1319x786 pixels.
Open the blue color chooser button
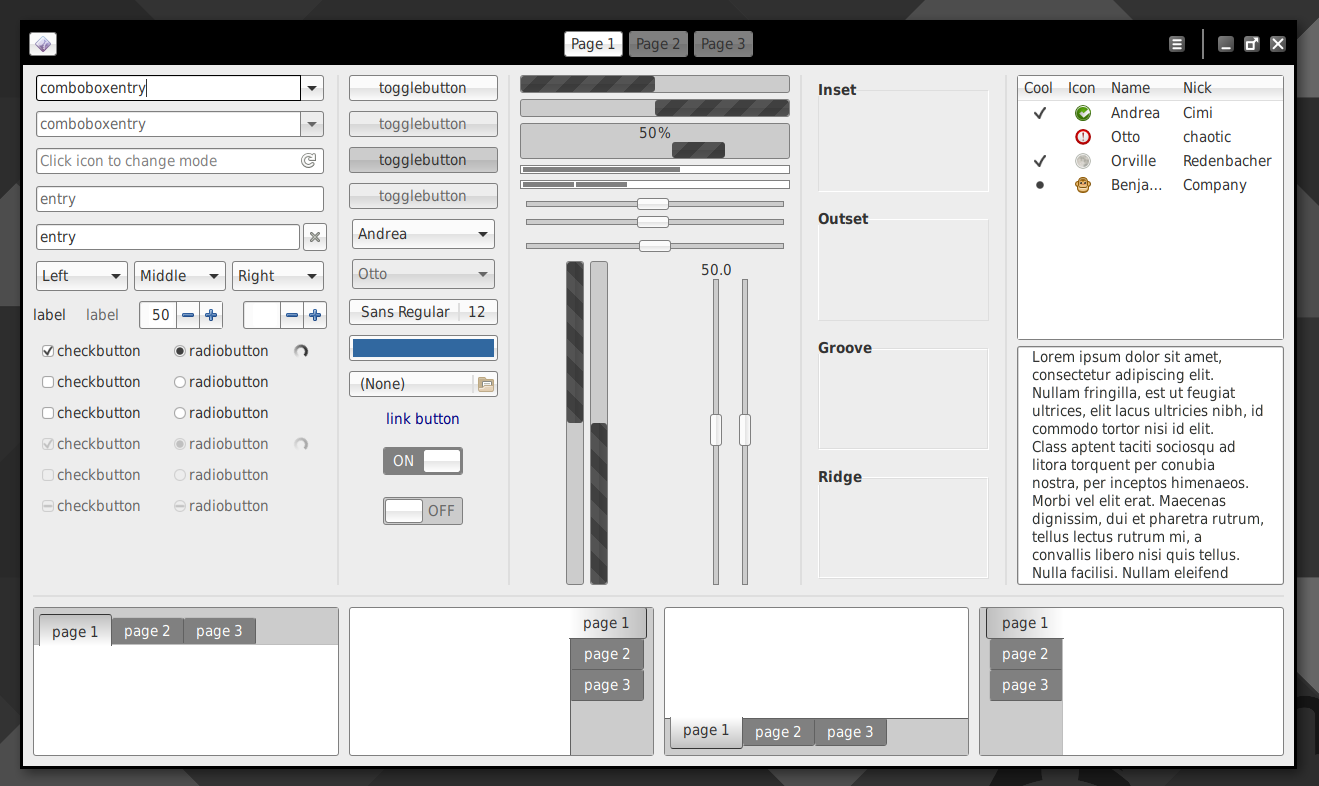[423, 348]
